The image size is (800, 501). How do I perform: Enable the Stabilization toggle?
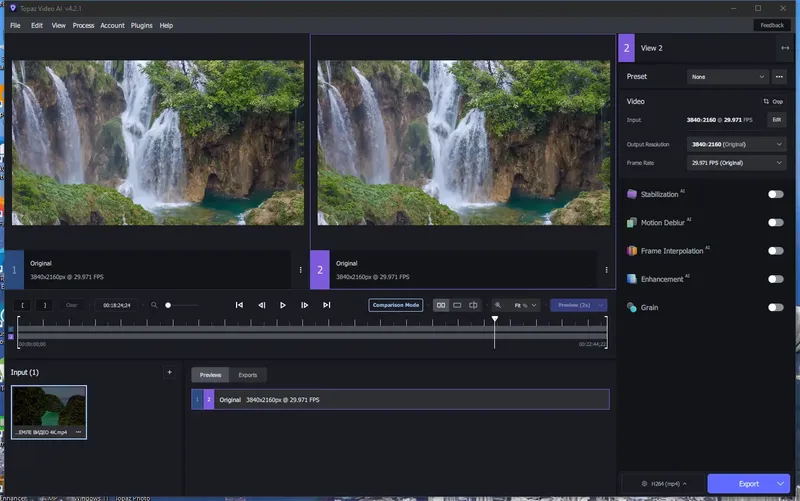point(775,194)
